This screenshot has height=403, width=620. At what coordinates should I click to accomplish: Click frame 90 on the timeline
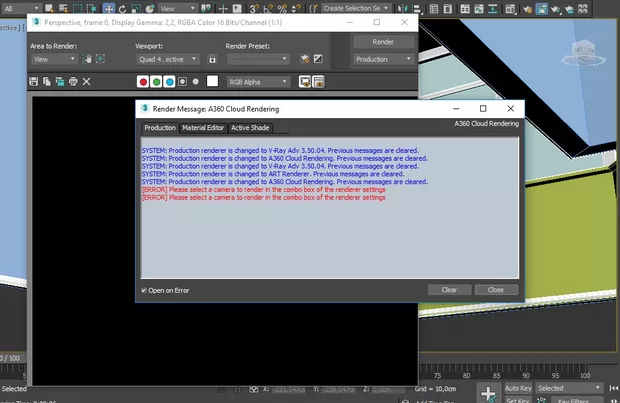pos(526,375)
